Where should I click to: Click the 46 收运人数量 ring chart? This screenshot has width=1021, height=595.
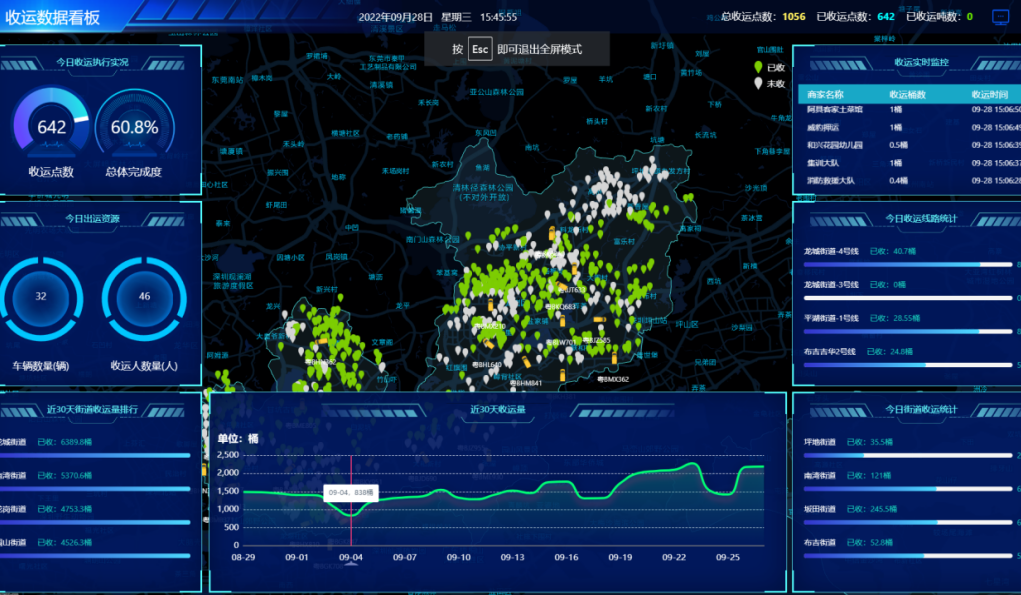click(x=144, y=298)
